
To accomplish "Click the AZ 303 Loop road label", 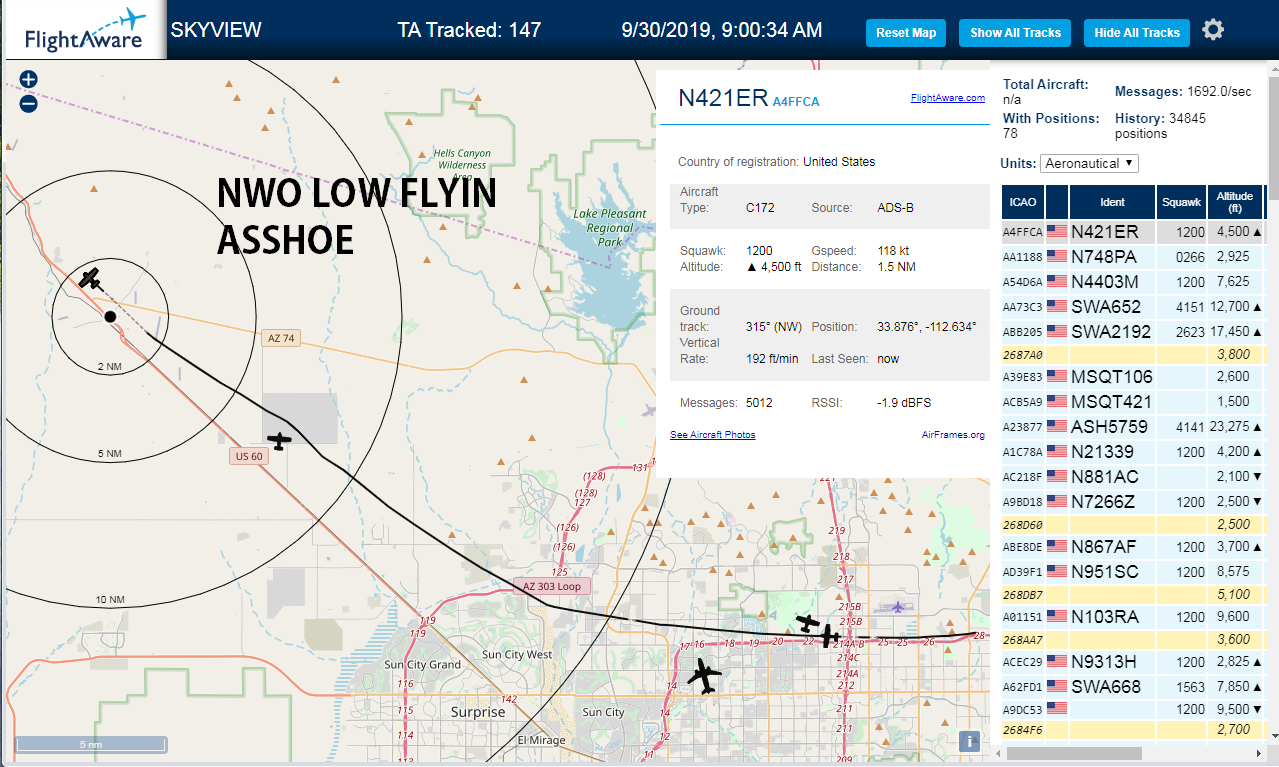I will 551,586.
